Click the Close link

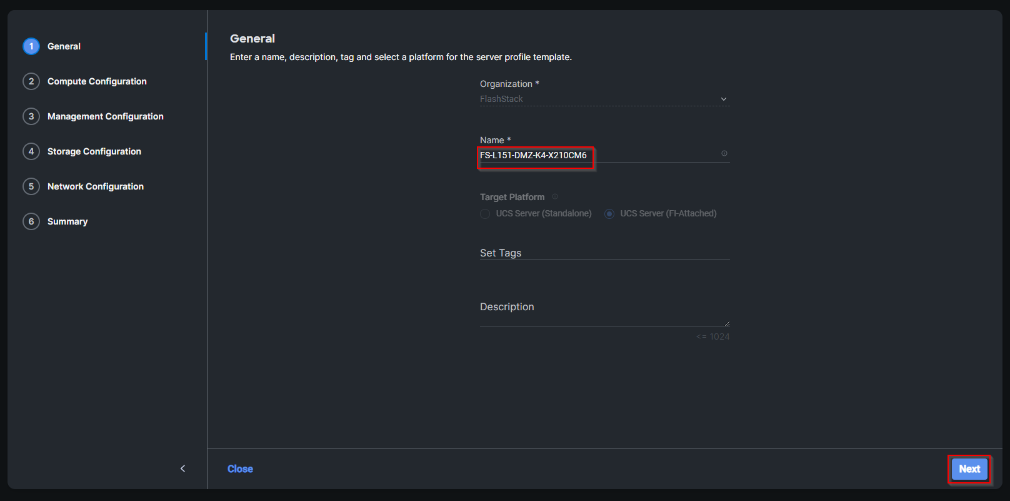tap(240, 469)
